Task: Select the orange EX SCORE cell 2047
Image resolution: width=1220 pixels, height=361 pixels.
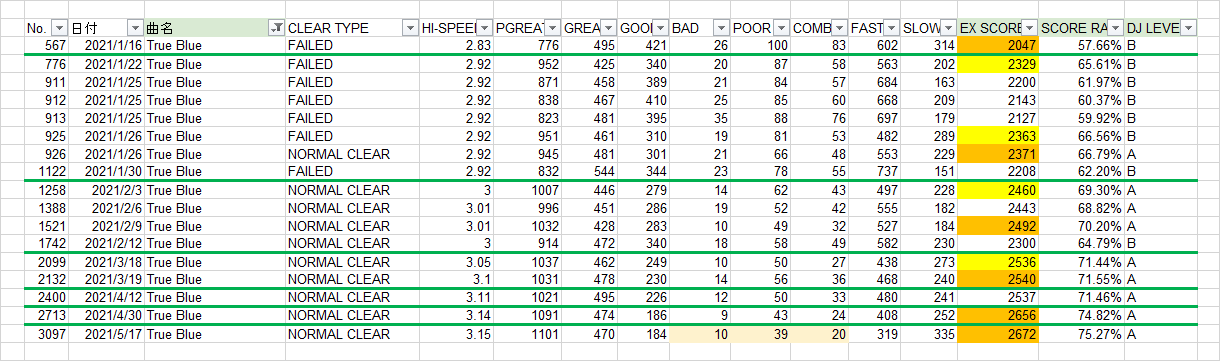Action: (x=998, y=46)
